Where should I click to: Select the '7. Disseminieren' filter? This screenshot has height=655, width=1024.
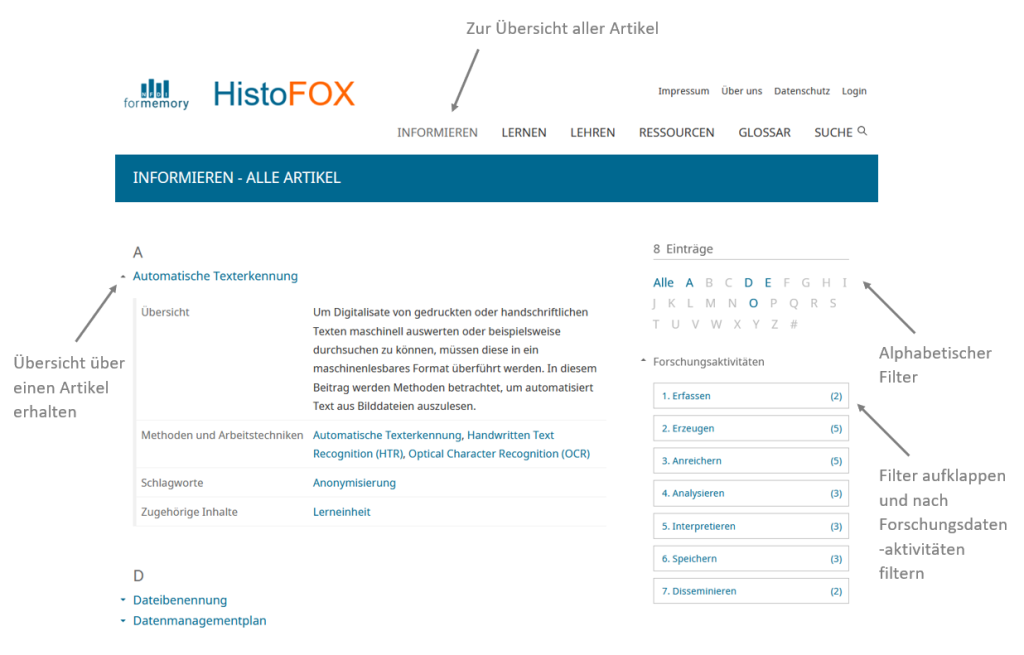click(750, 591)
